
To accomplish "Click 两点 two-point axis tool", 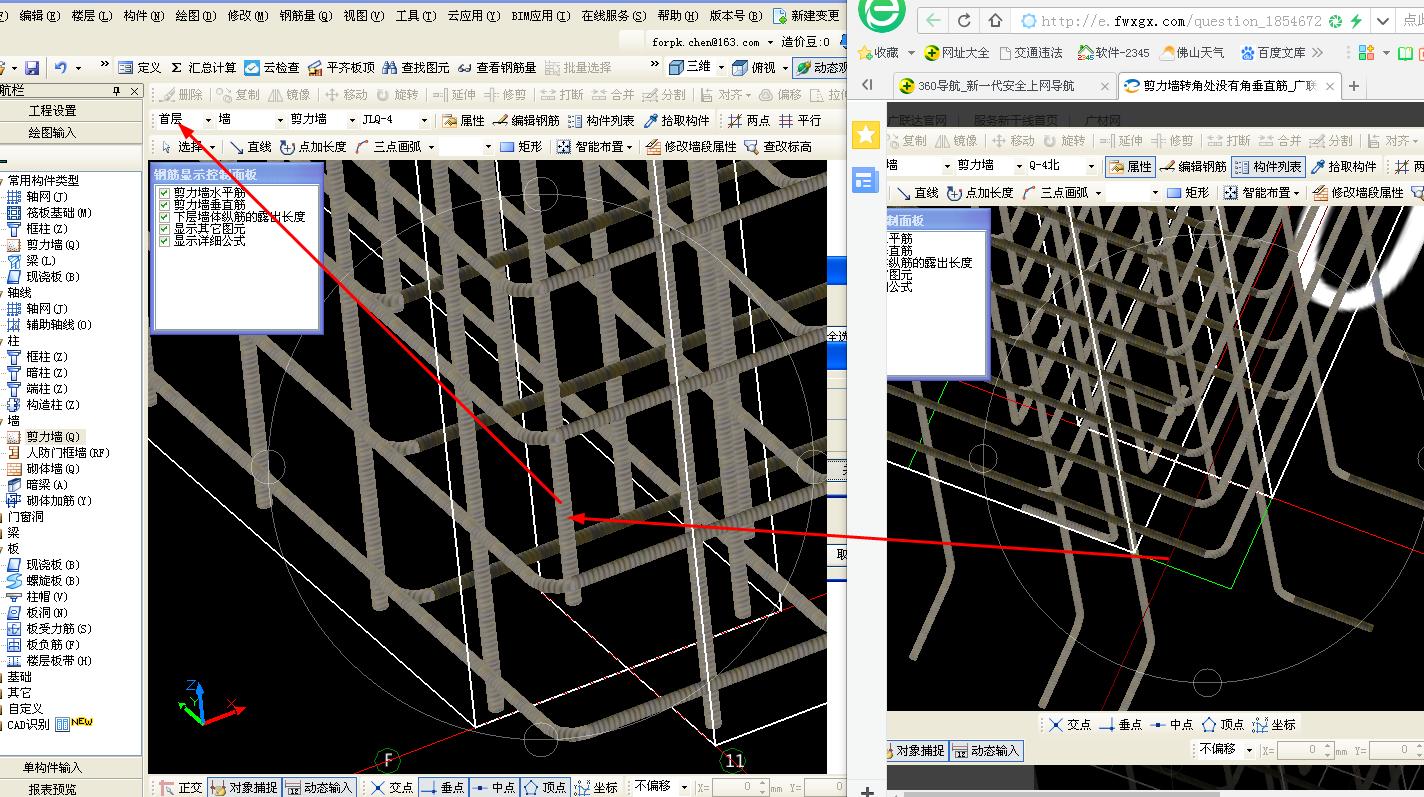I will pos(749,120).
